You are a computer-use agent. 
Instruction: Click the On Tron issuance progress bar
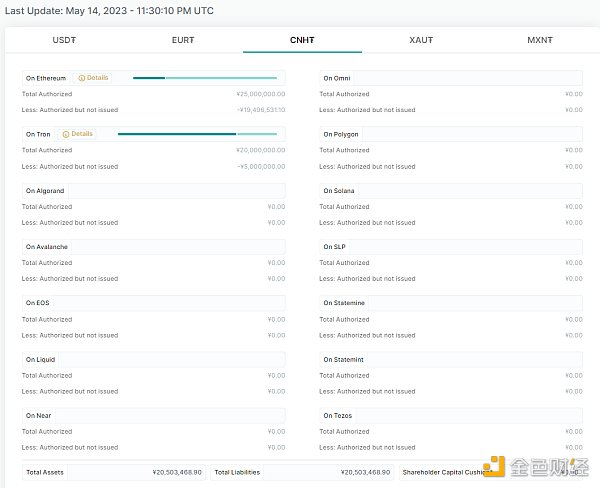tap(196, 134)
